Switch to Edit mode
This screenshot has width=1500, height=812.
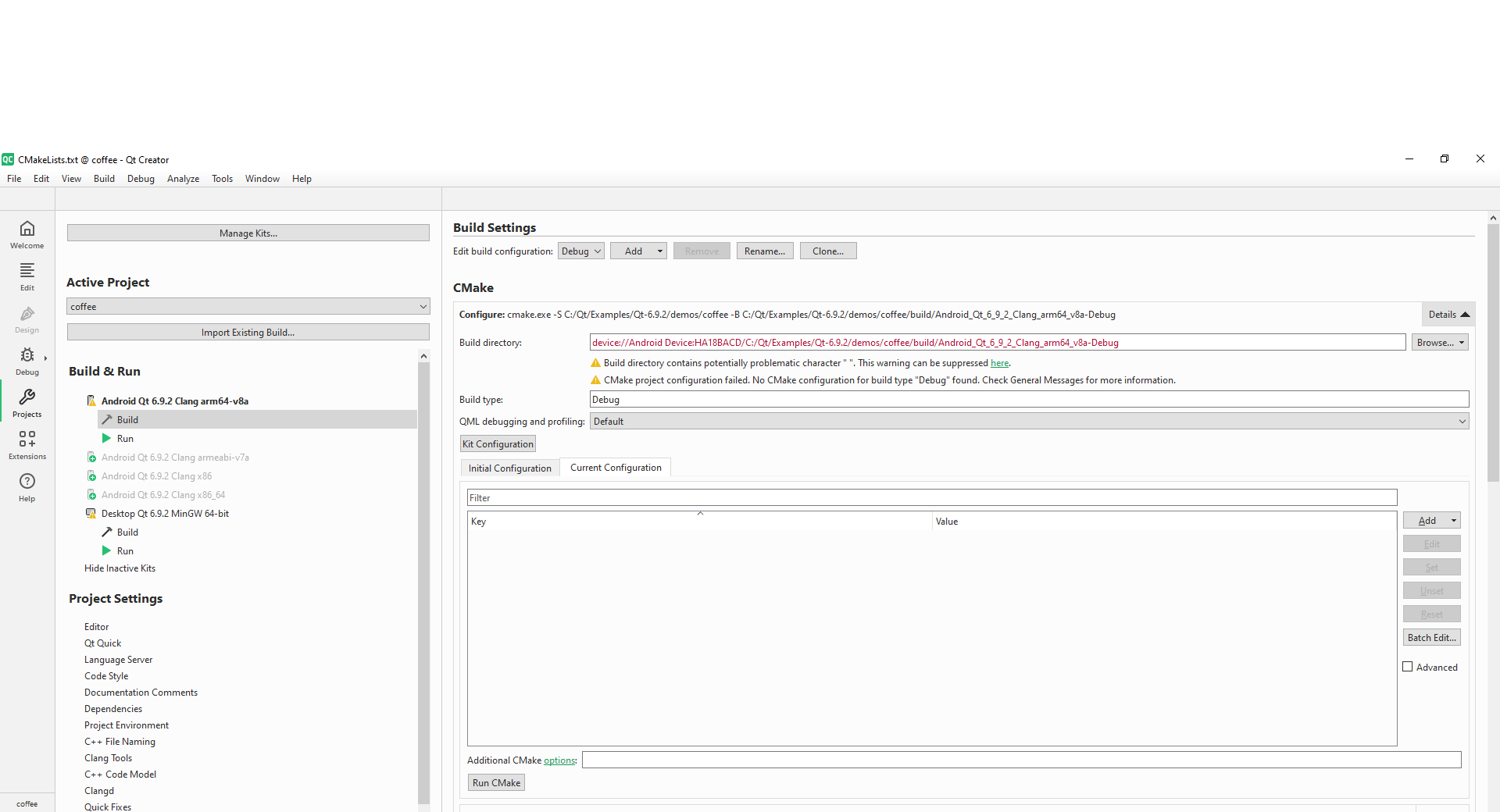(x=27, y=276)
